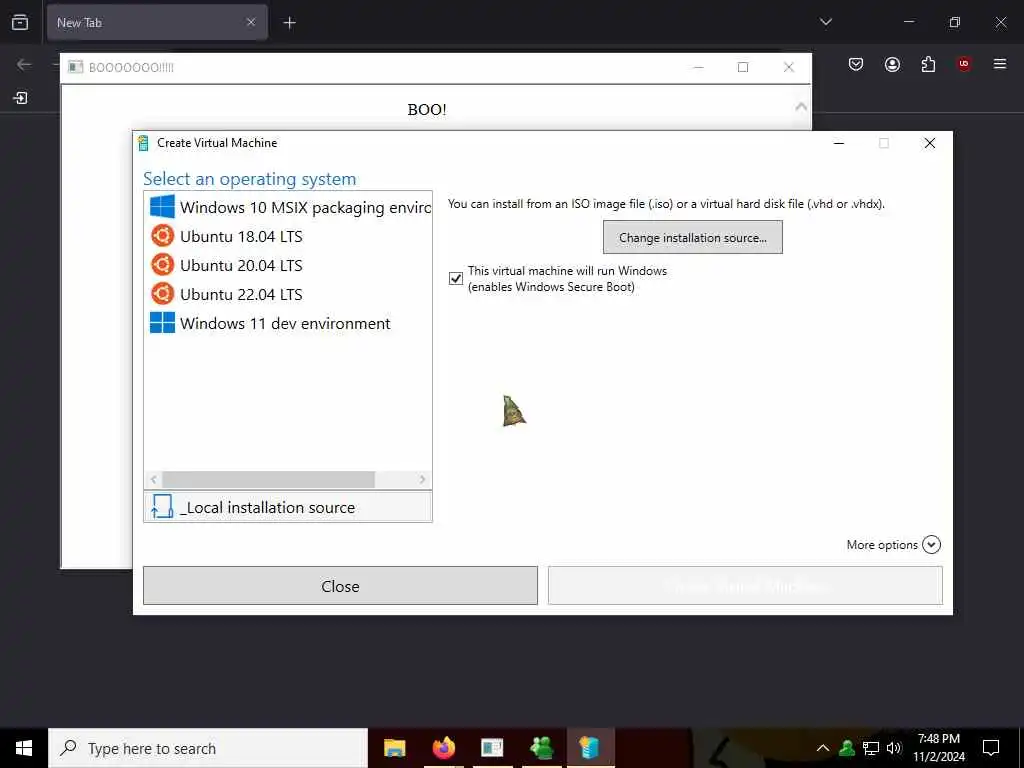Click the horizontal scrollbar thumb in OS list
Screen dimensions: 1024x768
tap(268, 479)
